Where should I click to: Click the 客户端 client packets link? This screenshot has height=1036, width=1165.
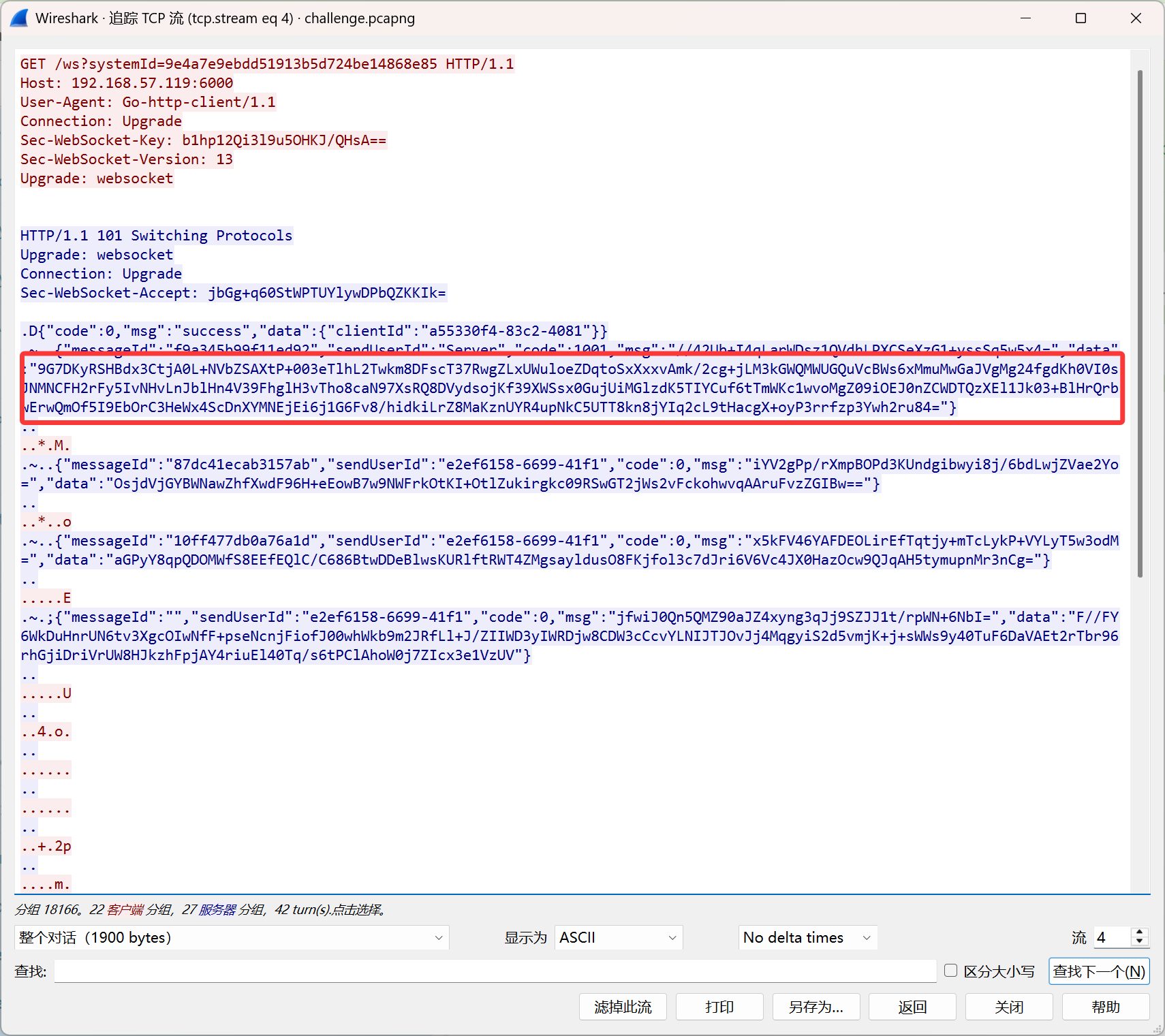point(125,909)
